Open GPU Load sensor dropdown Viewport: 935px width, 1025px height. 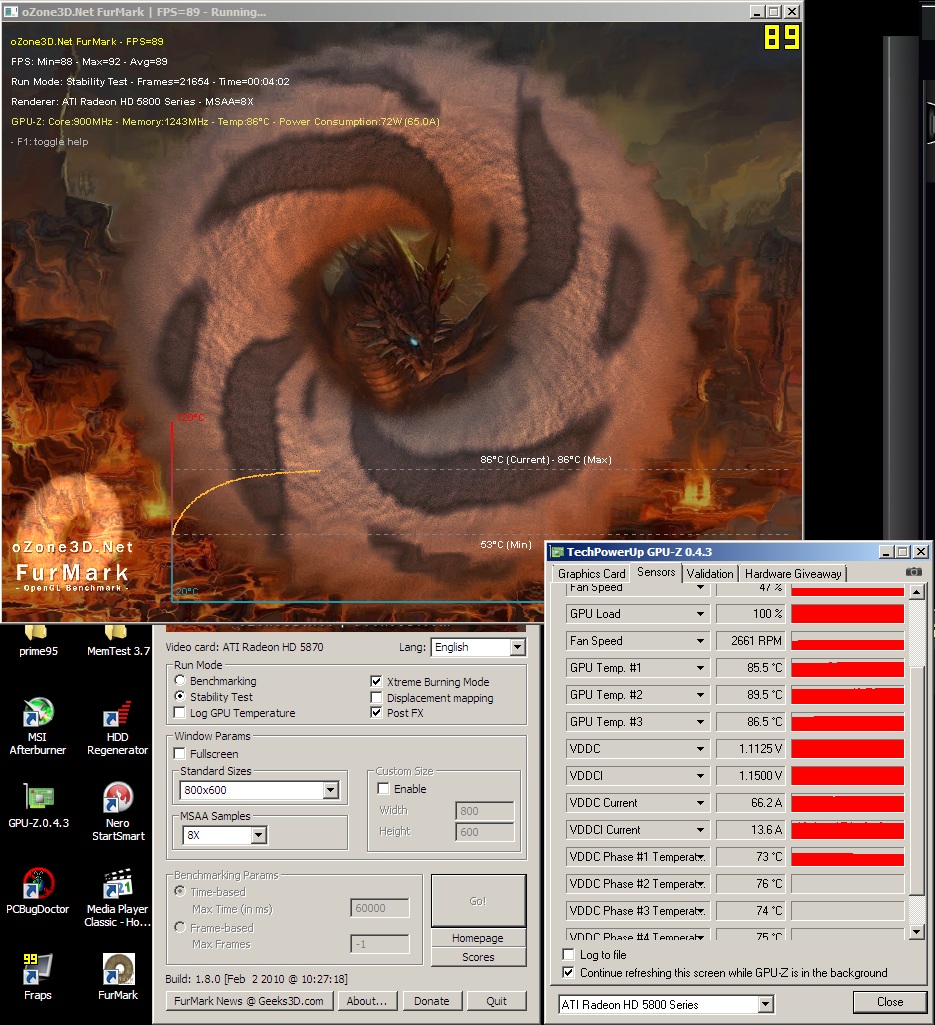point(700,614)
